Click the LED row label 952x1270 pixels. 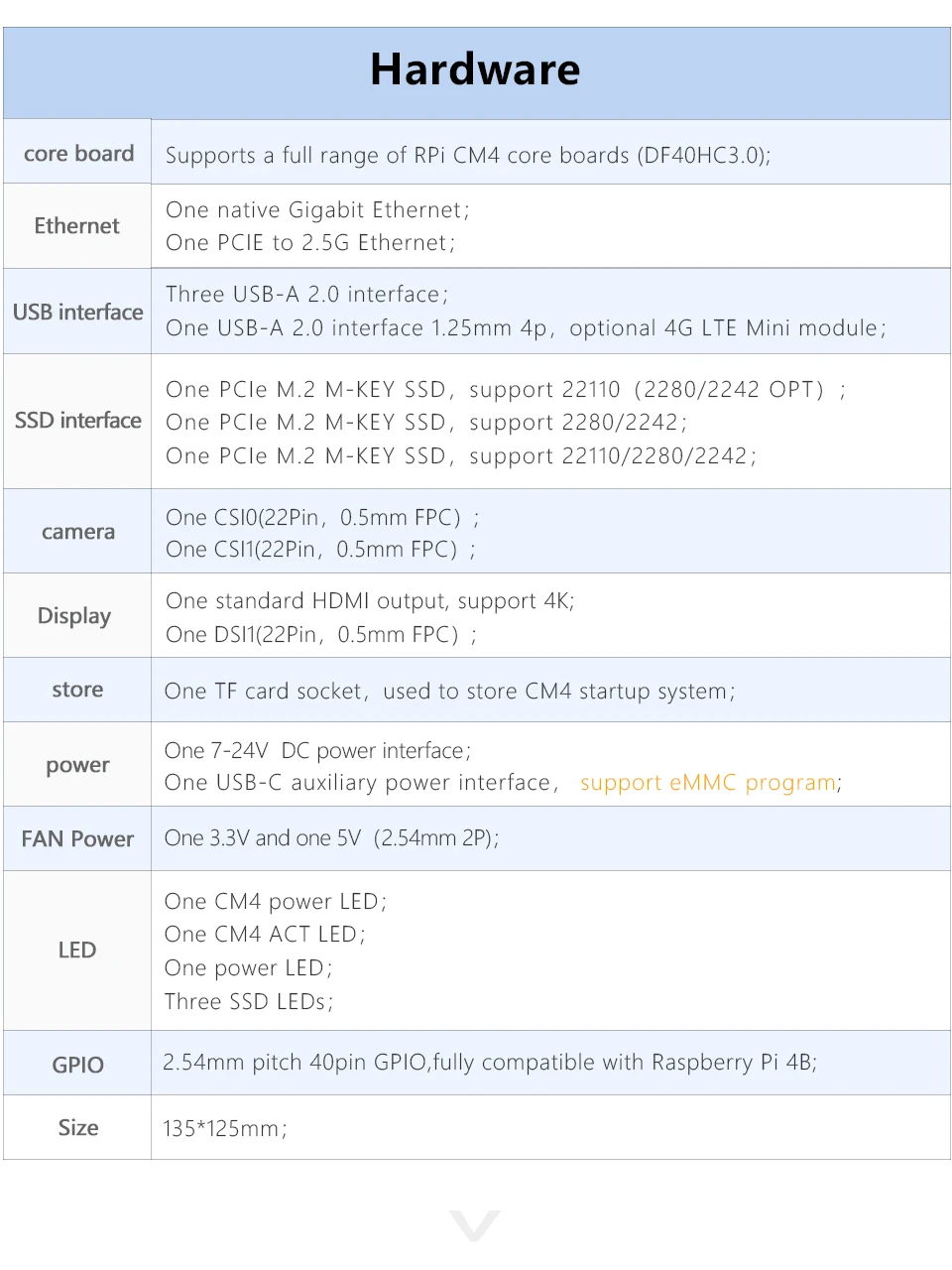coord(77,951)
